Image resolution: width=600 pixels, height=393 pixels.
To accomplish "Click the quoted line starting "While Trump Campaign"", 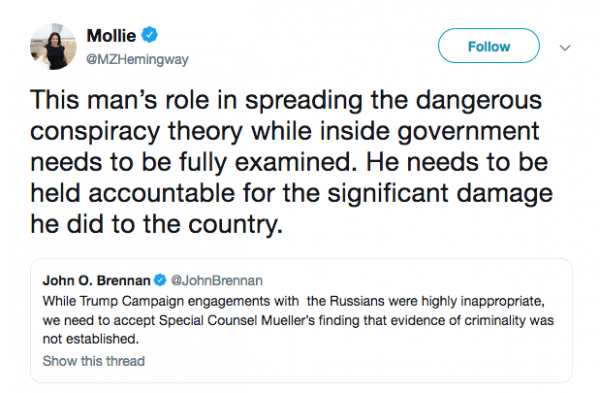I will pos(293,301).
